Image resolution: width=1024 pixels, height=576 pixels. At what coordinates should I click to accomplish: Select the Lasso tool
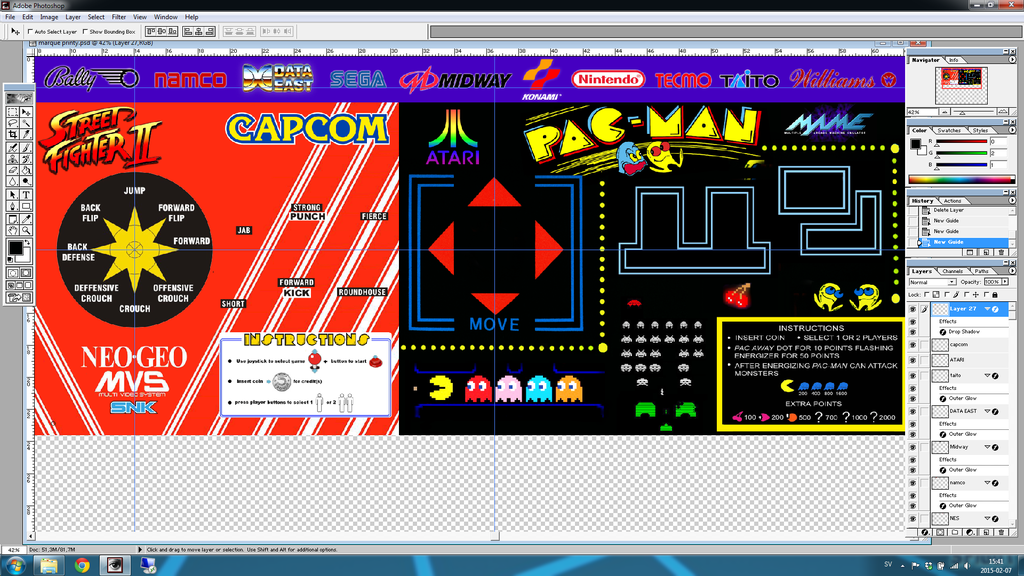pos(12,123)
